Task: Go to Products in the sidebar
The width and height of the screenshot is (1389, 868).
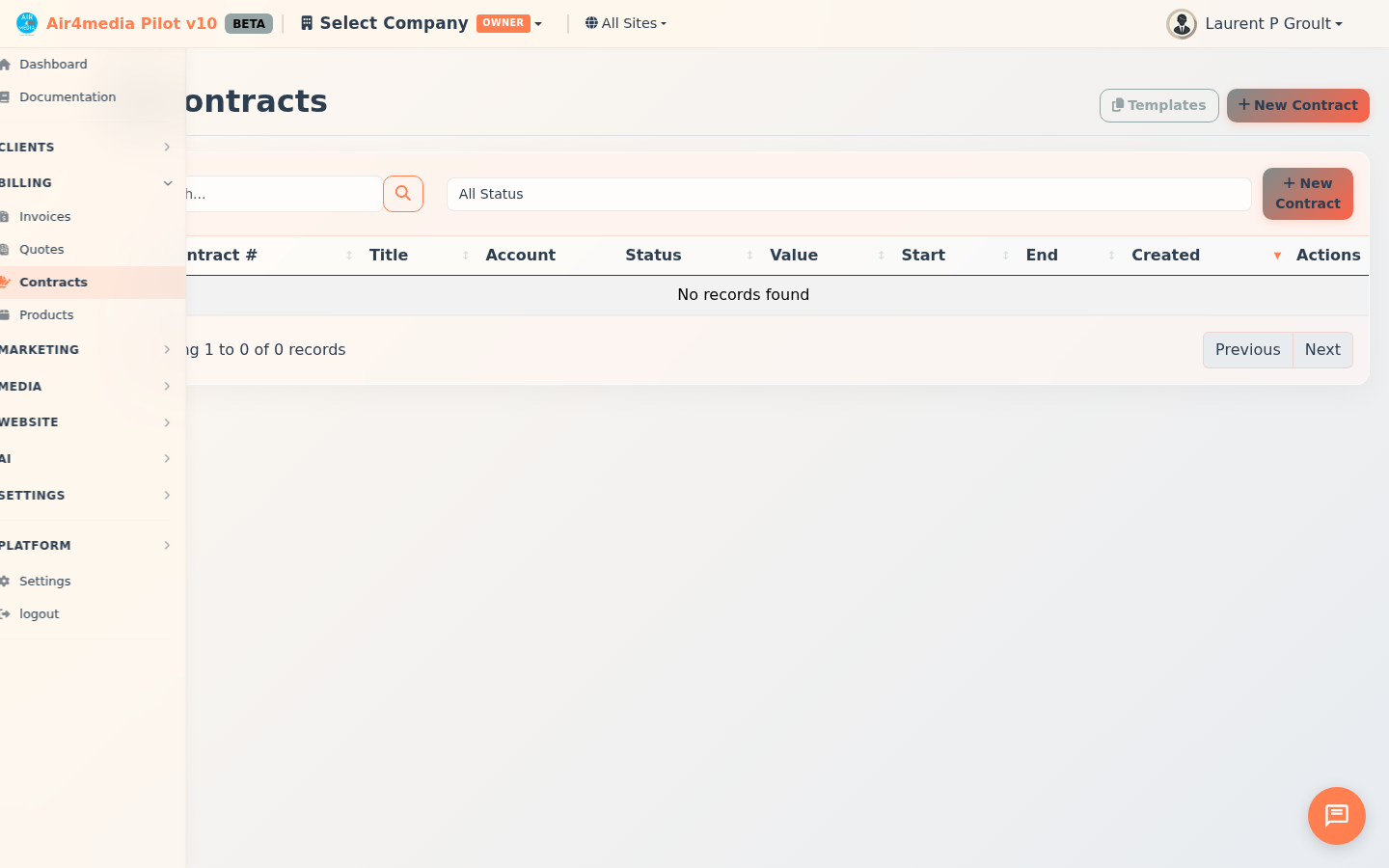Action: (x=46, y=315)
